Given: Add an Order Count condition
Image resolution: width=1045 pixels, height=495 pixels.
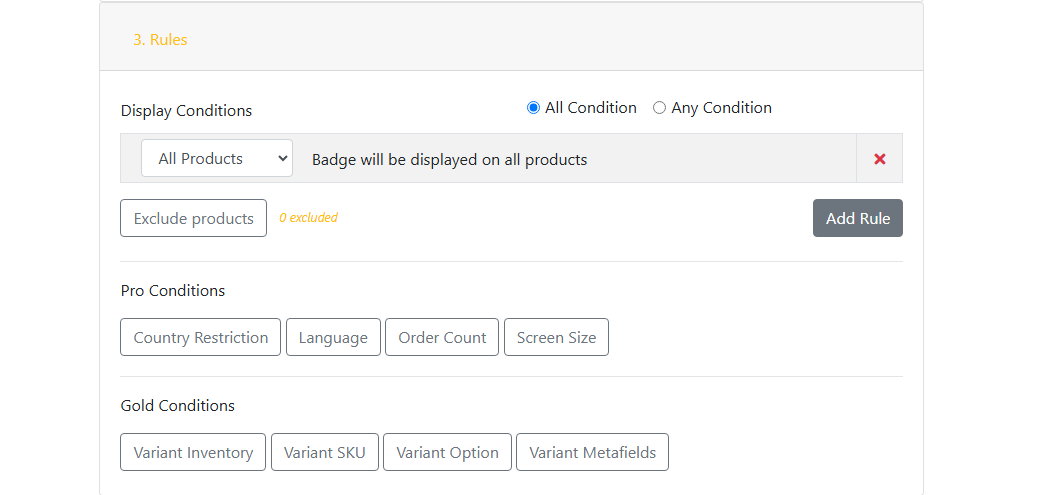Looking at the screenshot, I should pos(442,337).
